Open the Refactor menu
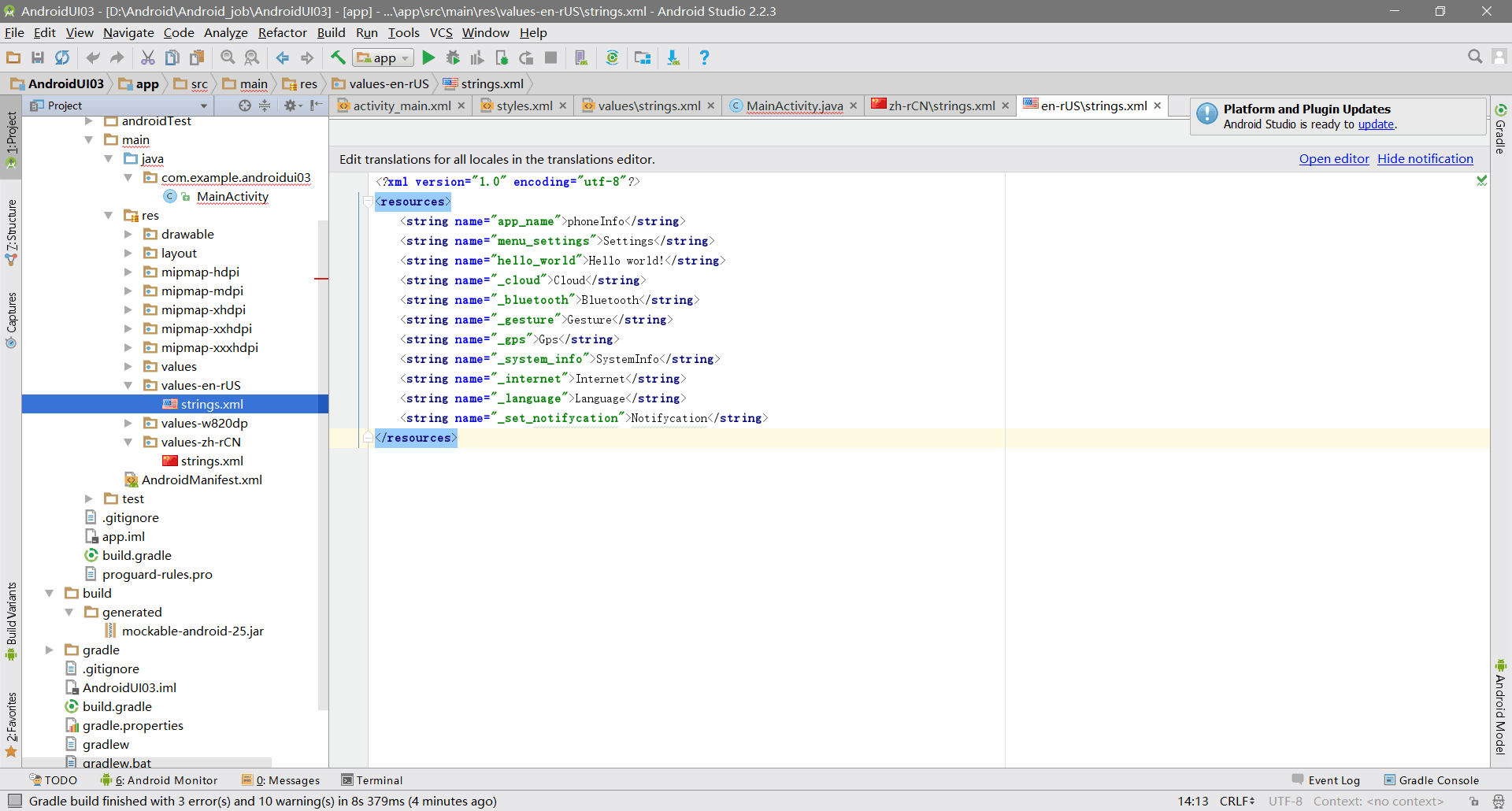 [x=282, y=32]
